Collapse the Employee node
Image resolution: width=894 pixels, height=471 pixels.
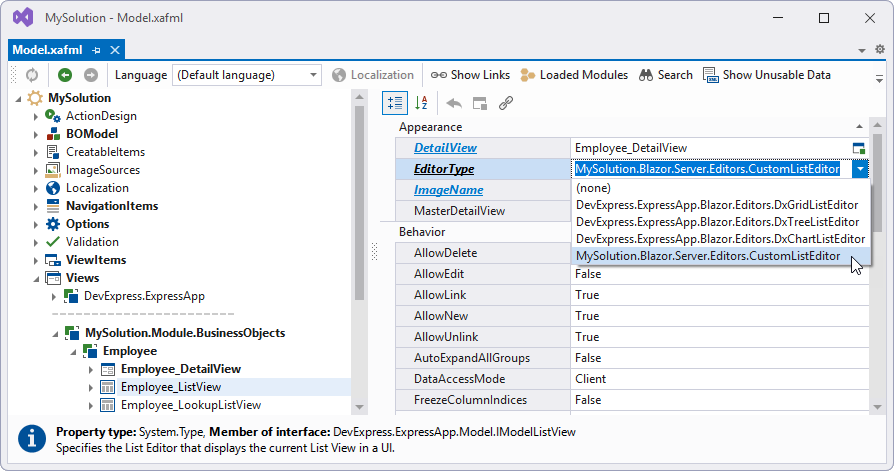pos(73,352)
